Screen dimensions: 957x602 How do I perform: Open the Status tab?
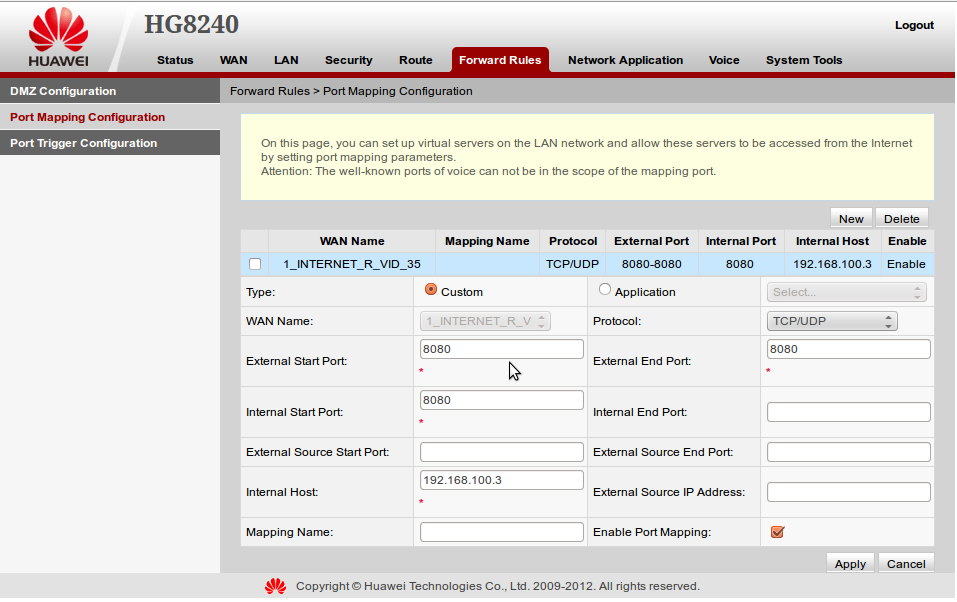175,60
